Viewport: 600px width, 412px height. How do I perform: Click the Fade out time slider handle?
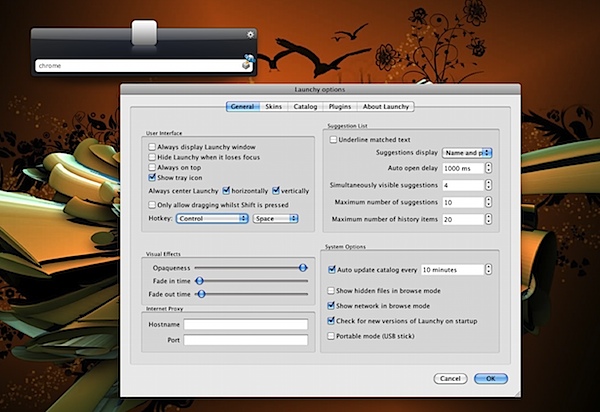tap(201, 294)
